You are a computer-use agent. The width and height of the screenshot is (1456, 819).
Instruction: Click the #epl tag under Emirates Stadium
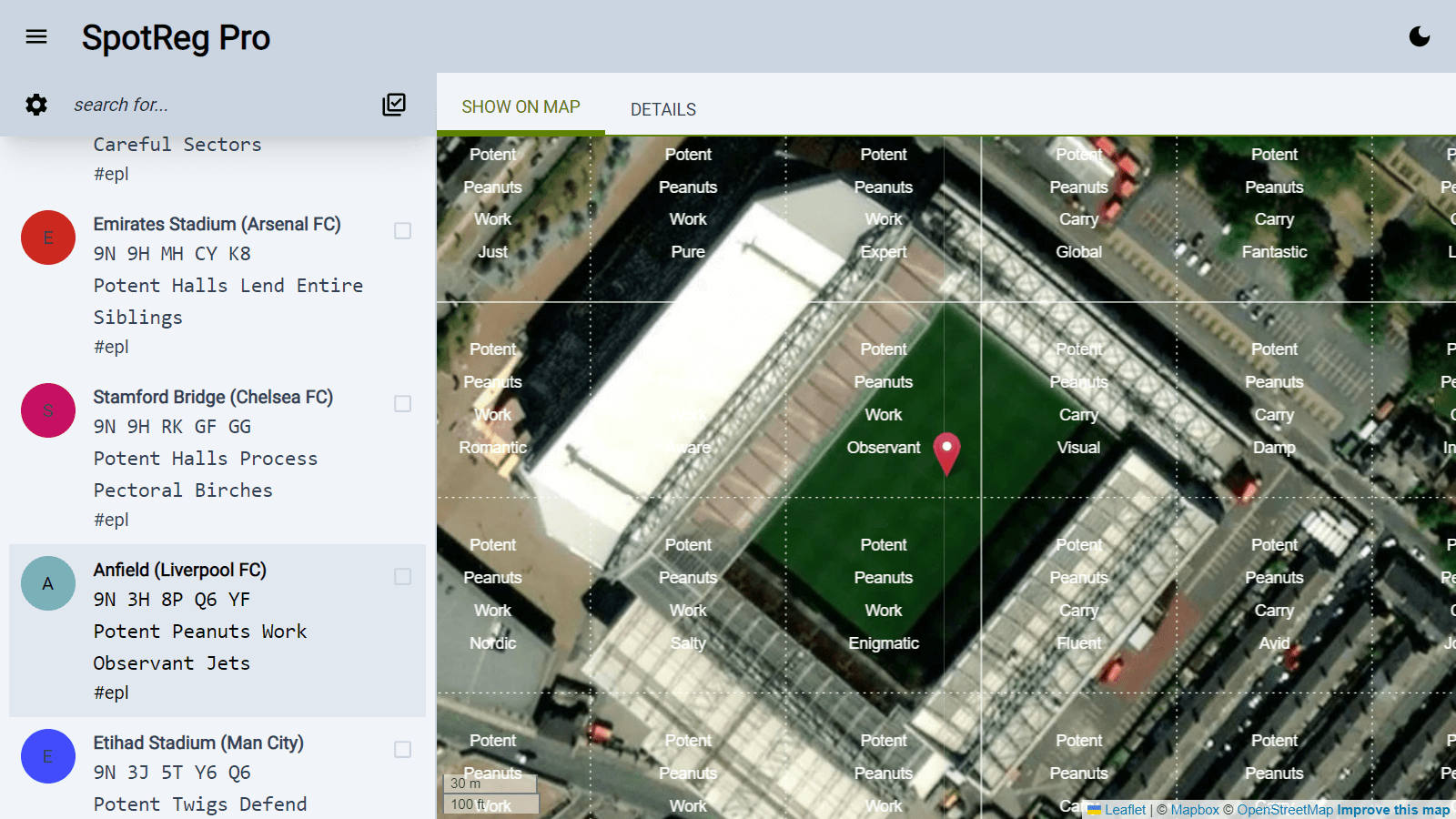tap(111, 347)
